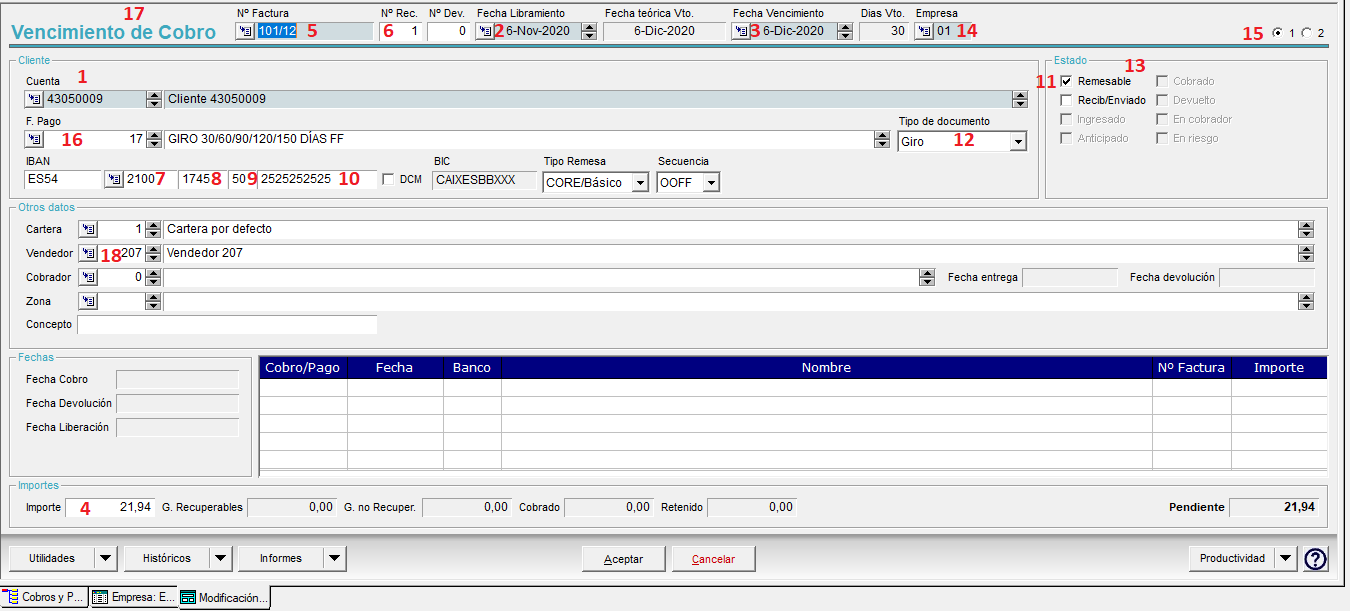Click spinner at end of GIRO payment description
Image resolution: width=1350 pixels, height=611 pixels.
[x=881, y=139]
